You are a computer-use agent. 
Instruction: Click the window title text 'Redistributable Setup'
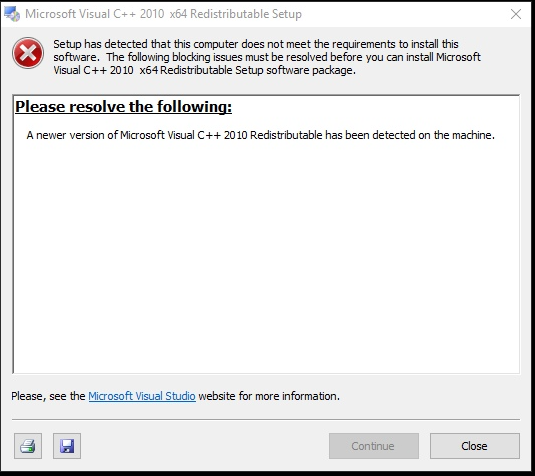246,14
